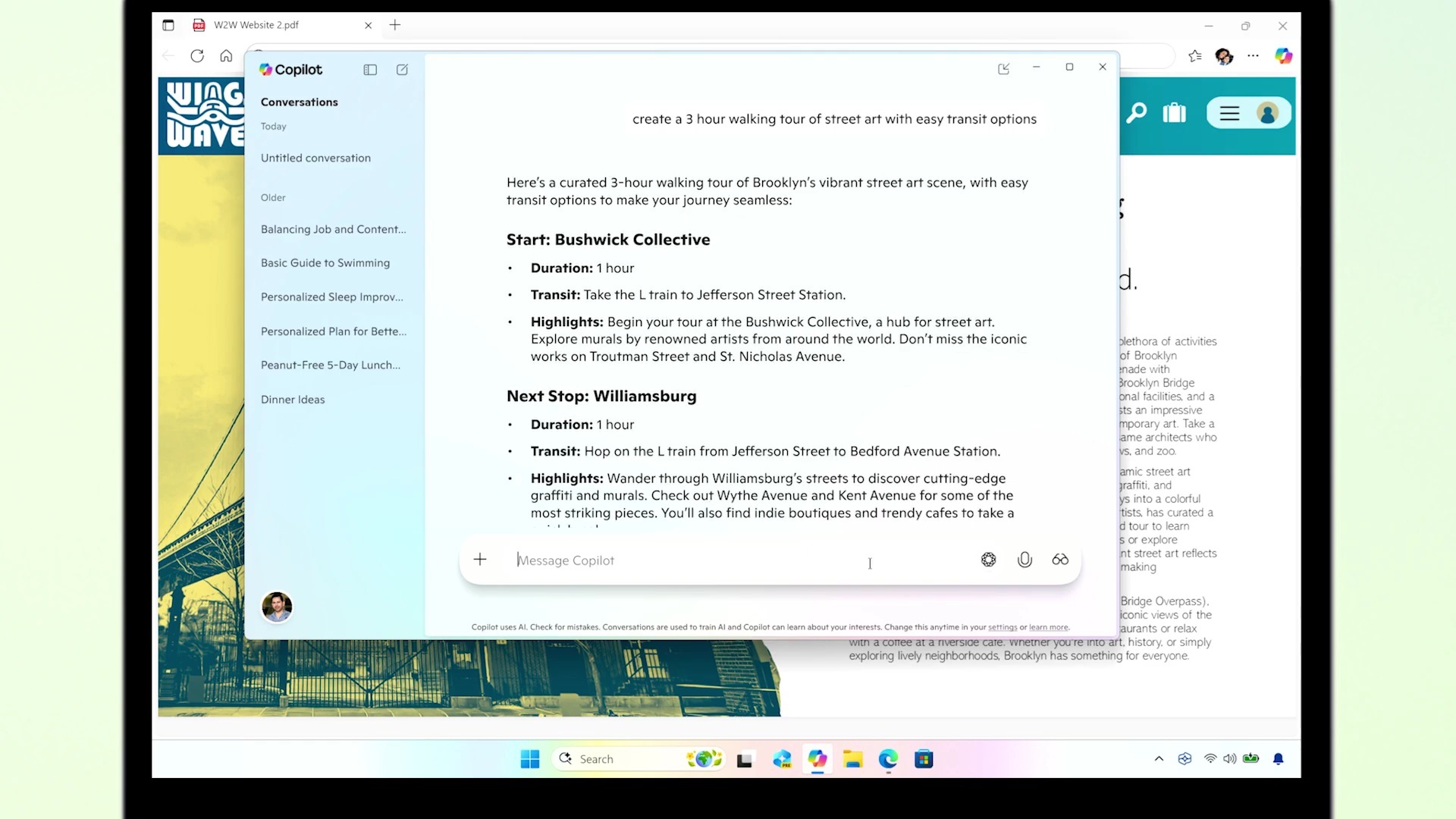Open Edge profile avatar in toolbar

click(x=1224, y=56)
